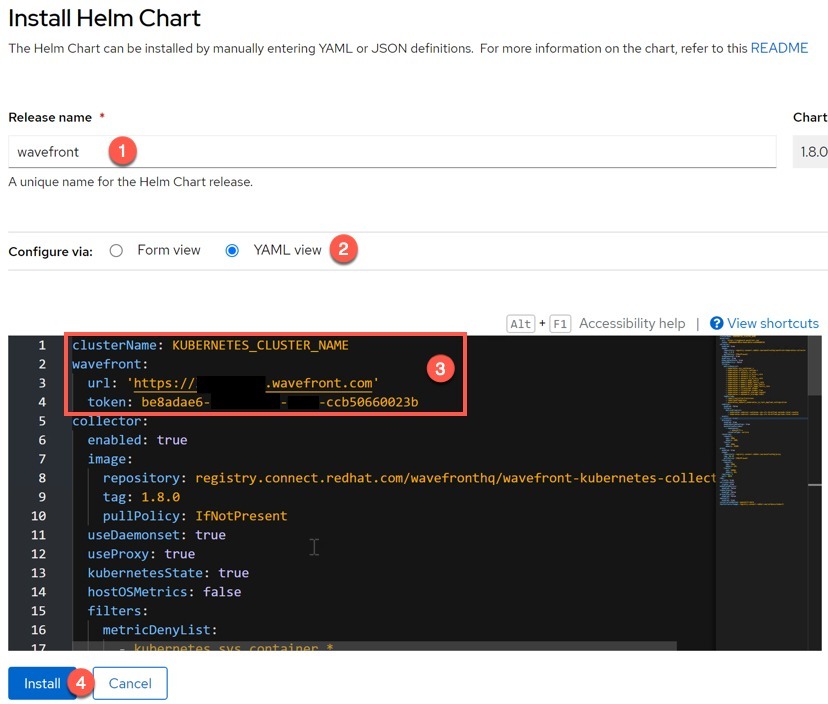Click the 'wavefront:' key on line 2
The height and width of the screenshot is (704, 828).
click(110, 364)
